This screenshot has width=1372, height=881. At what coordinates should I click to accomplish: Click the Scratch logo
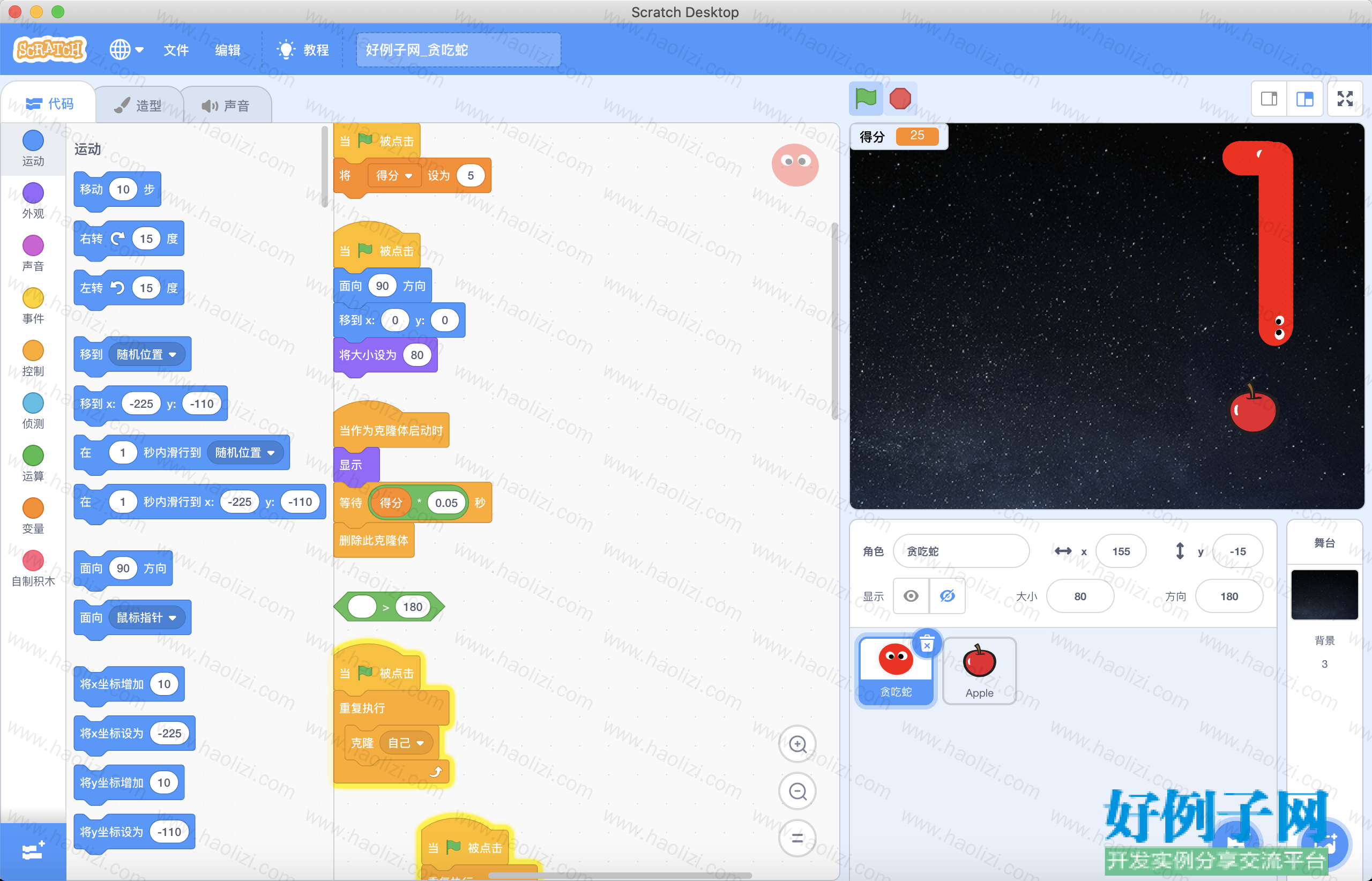50,50
